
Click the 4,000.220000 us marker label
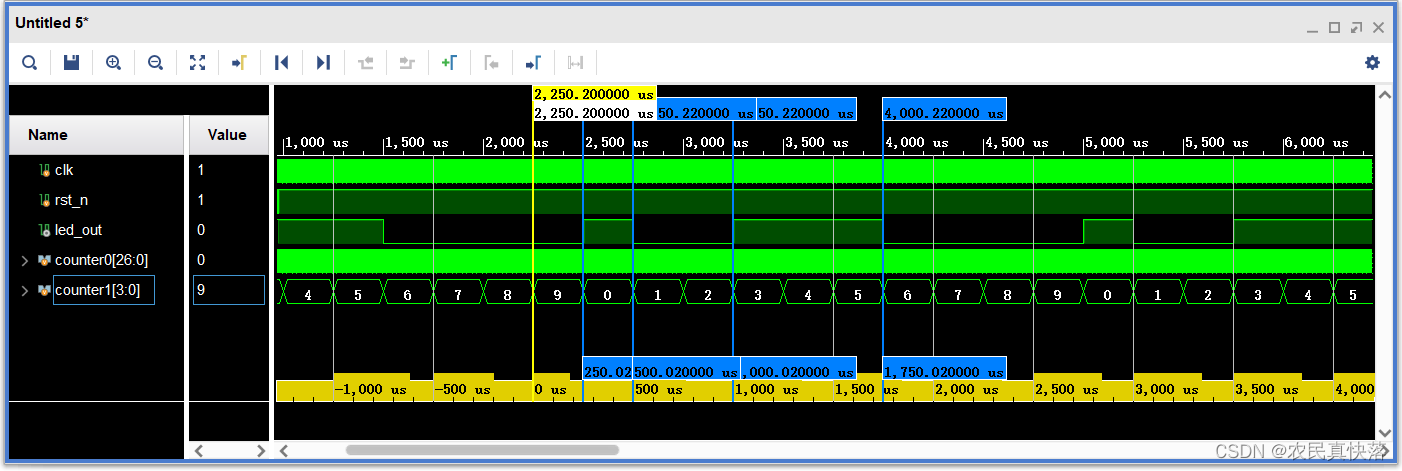pyautogui.click(x=944, y=113)
